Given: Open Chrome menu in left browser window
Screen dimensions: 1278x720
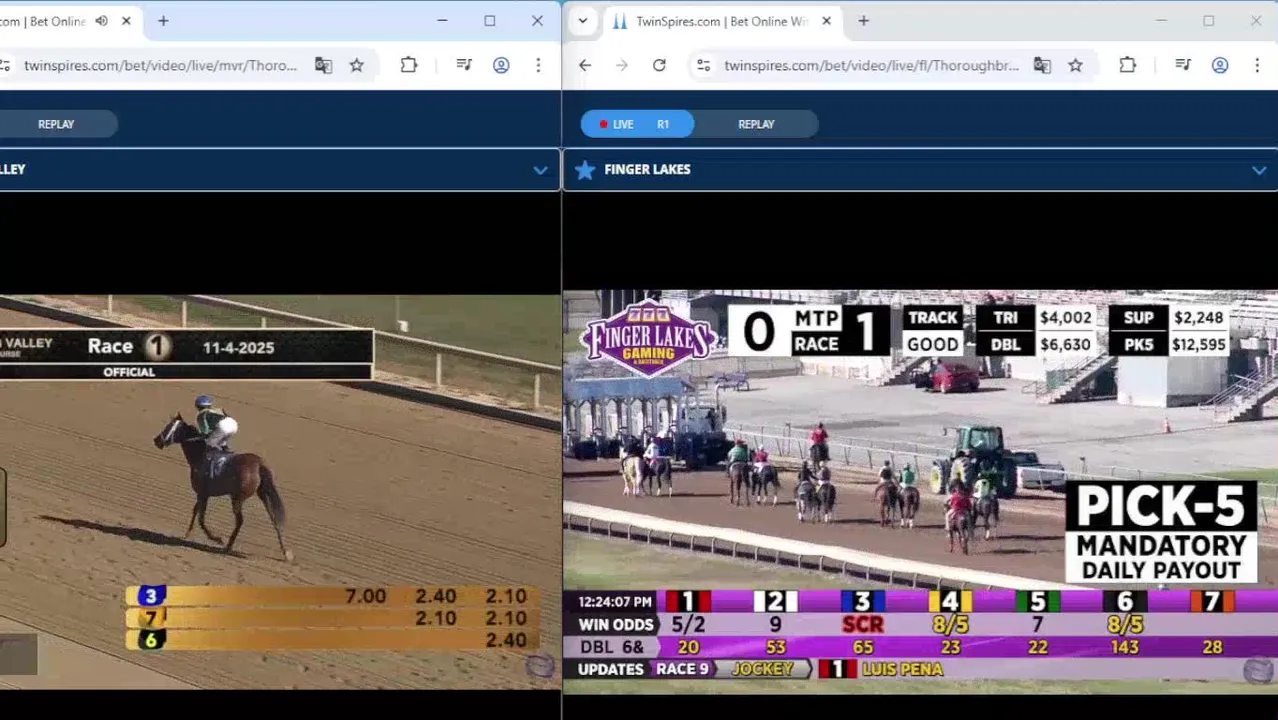Looking at the screenshot, I should pyautogui.click(x=538, y=65).
